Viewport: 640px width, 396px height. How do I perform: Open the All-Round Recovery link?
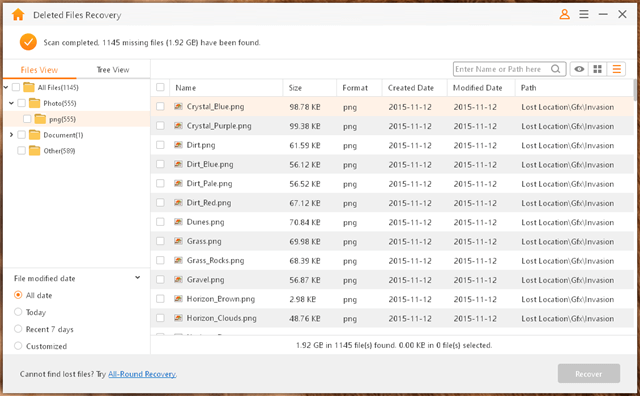point(142,374)
